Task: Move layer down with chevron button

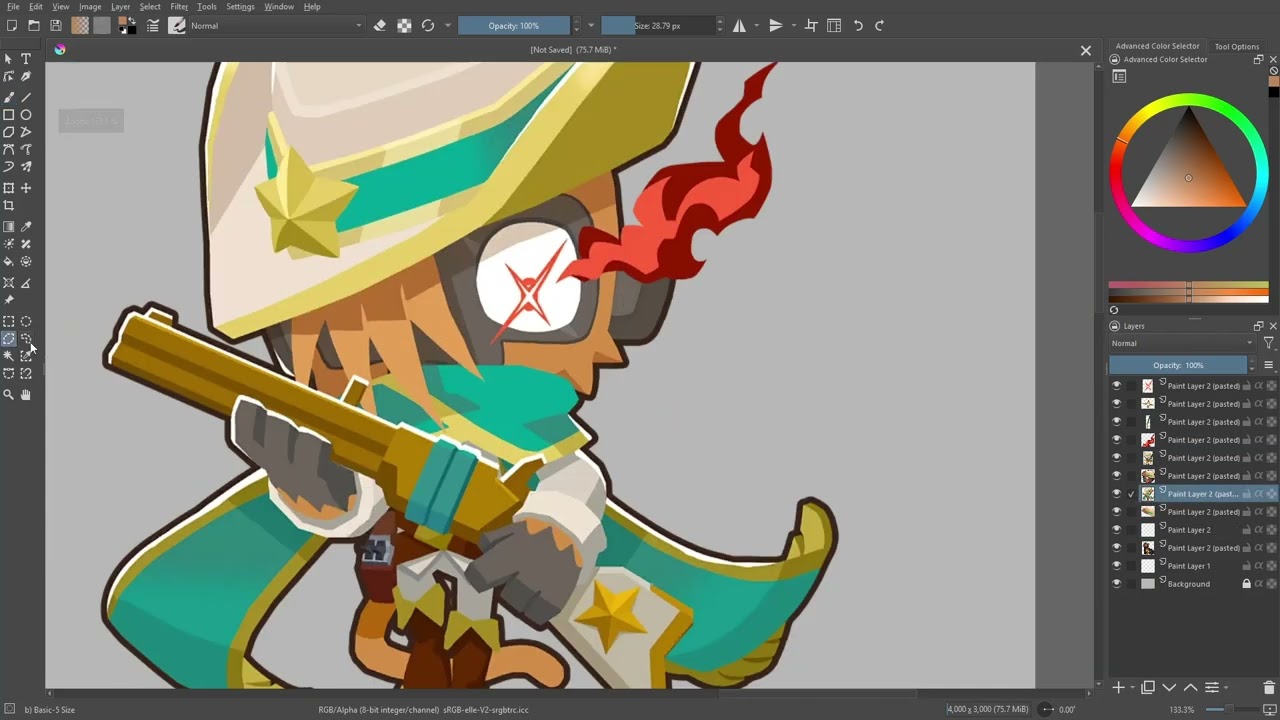Action: pos(1169,688)
